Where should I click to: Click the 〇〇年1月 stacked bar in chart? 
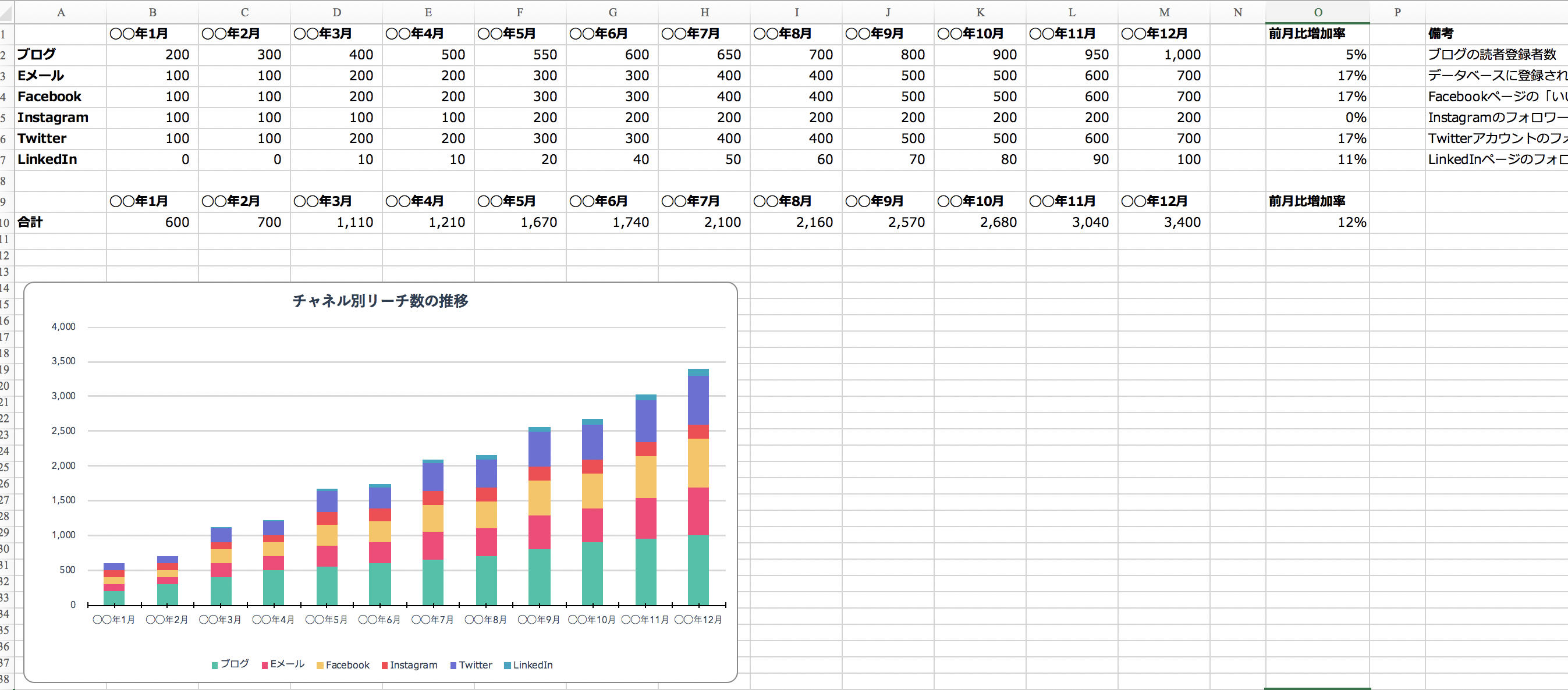(114, 584)
